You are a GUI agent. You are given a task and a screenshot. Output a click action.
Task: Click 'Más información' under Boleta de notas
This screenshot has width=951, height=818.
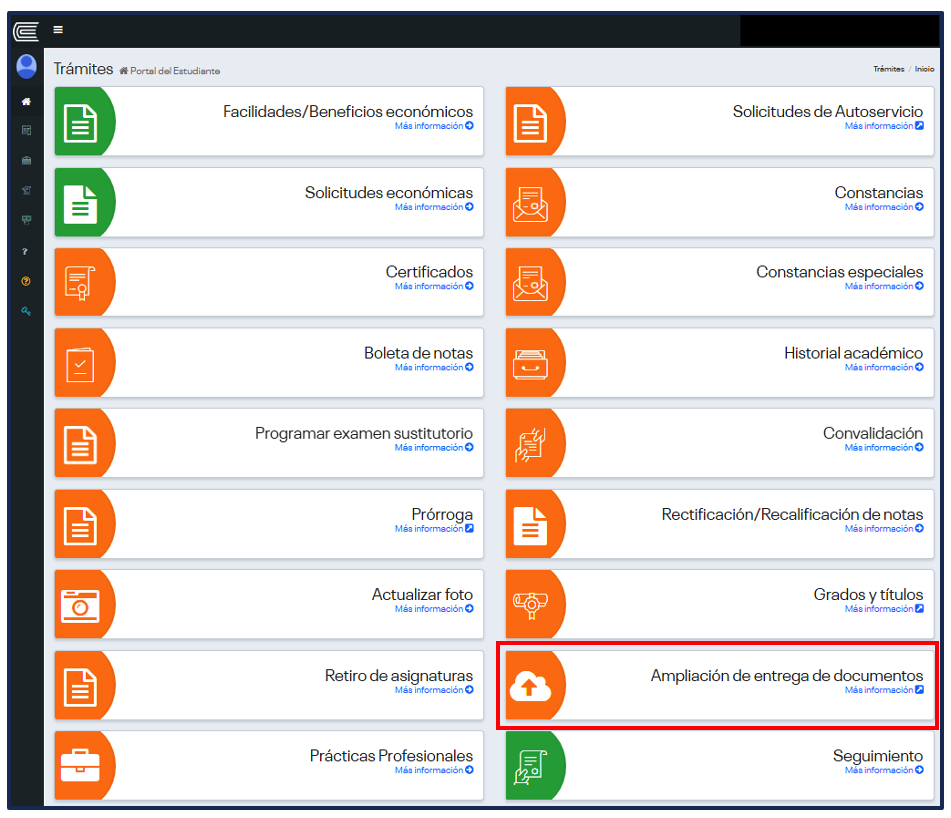[434, 368]
